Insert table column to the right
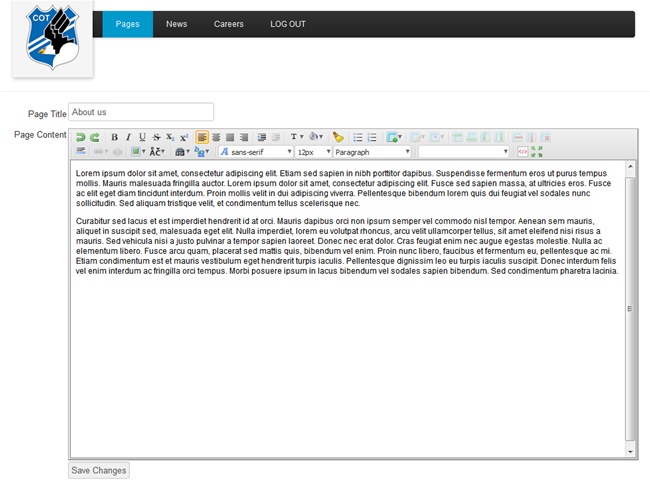This screenshot has width=650, height=497. pos(499,137)
